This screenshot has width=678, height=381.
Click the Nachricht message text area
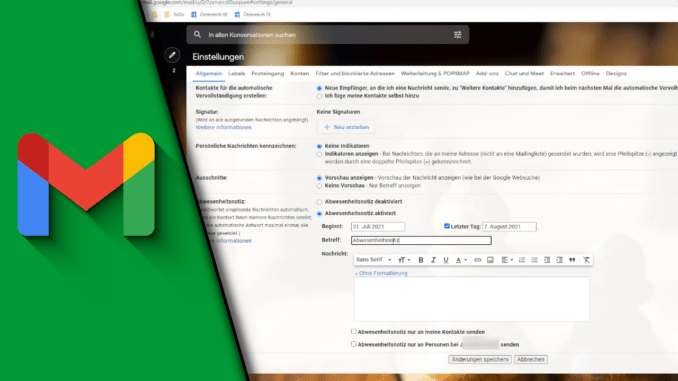(x=472, y=299)
